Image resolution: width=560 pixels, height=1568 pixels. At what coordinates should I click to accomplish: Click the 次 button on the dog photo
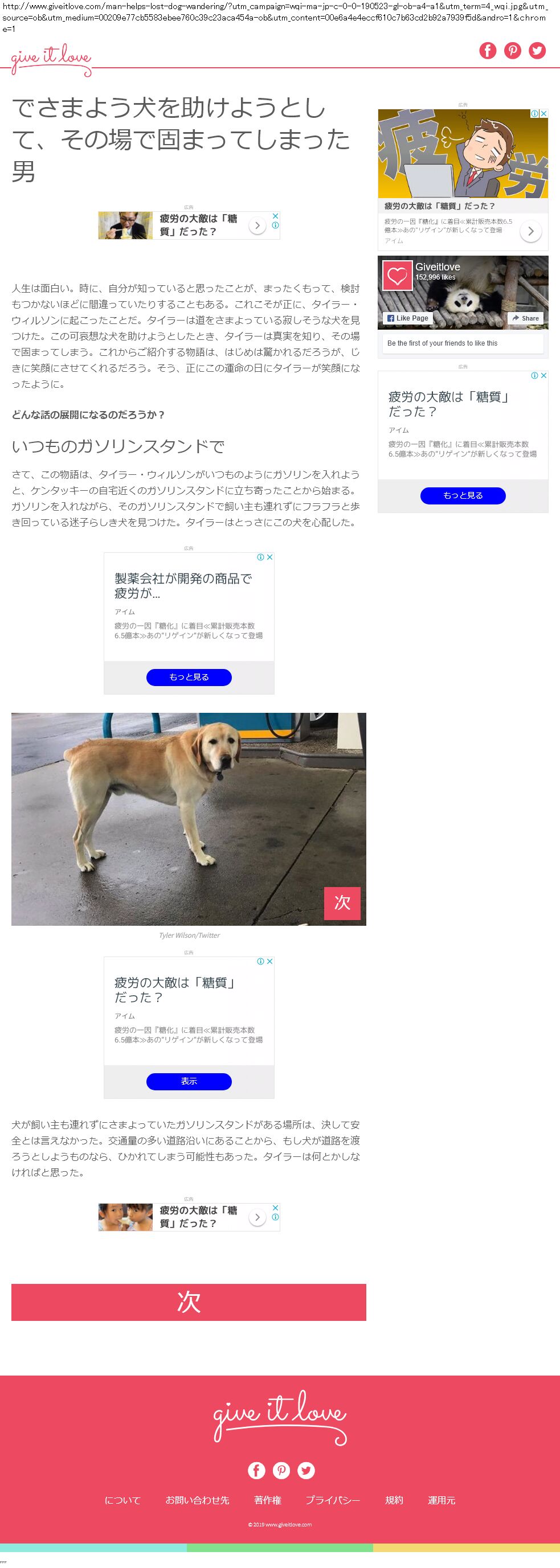coord(342,902)
